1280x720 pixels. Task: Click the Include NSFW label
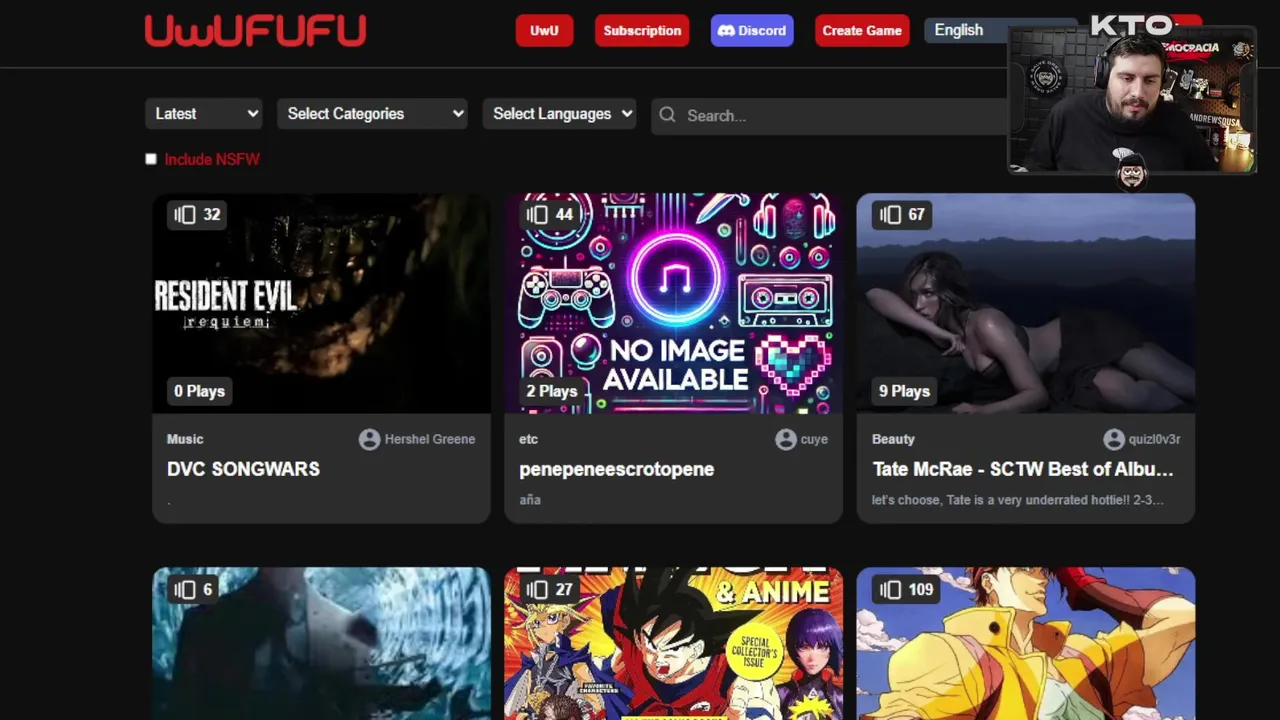212,159
